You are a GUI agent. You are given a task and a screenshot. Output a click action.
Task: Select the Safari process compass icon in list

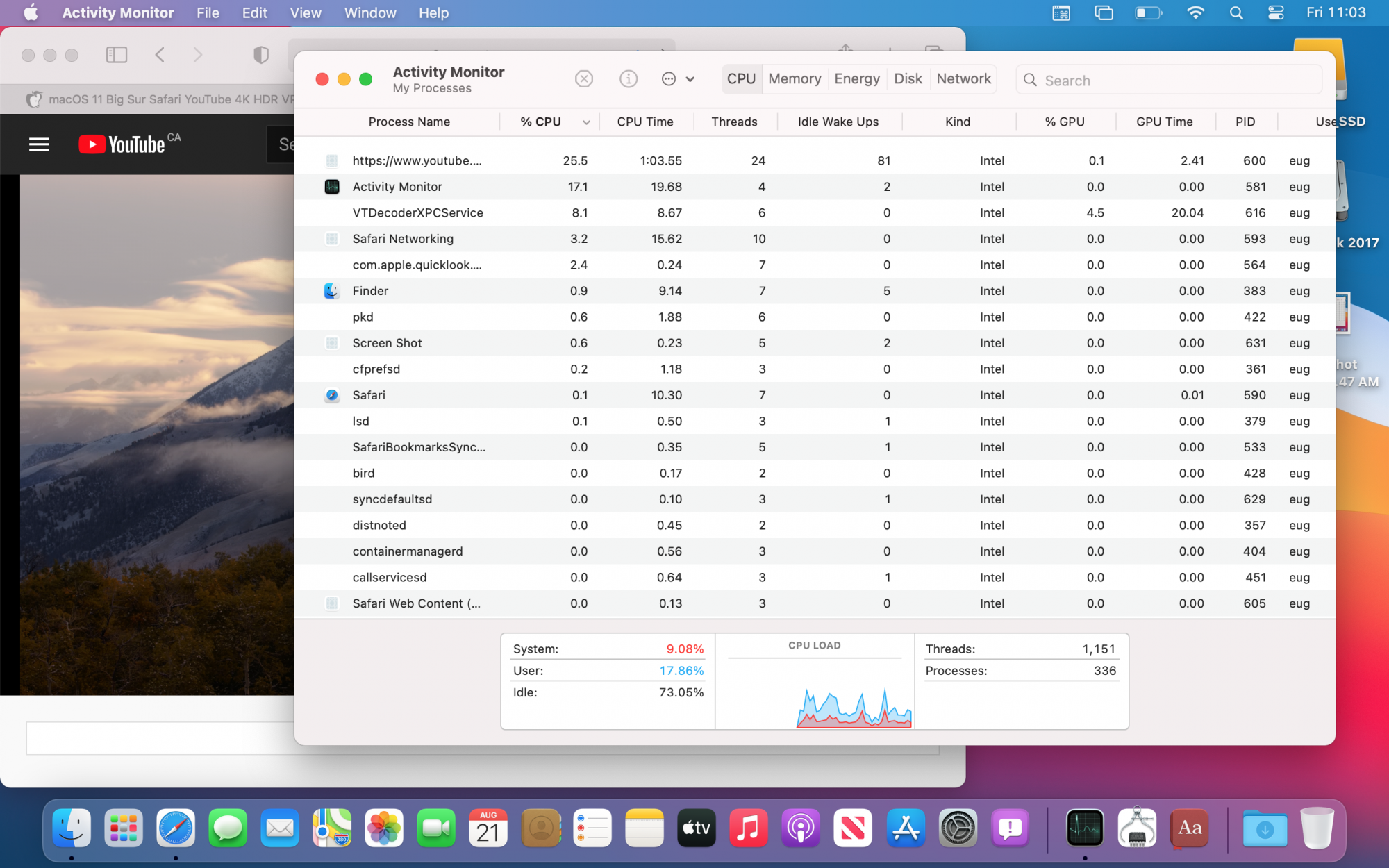[x=332, y=395]
